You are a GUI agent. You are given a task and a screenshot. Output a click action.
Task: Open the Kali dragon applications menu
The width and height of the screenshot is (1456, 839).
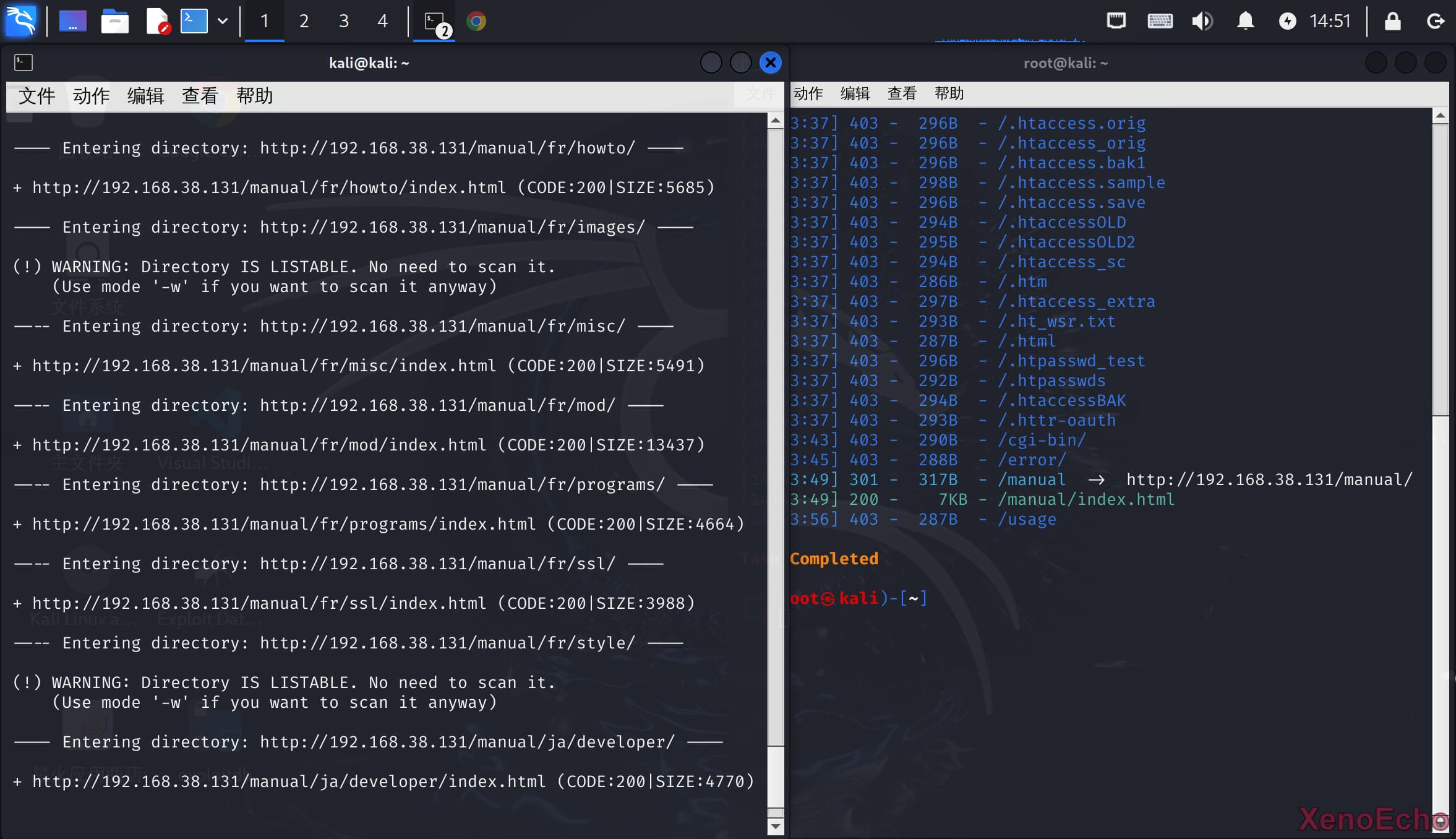click(21, 21)
